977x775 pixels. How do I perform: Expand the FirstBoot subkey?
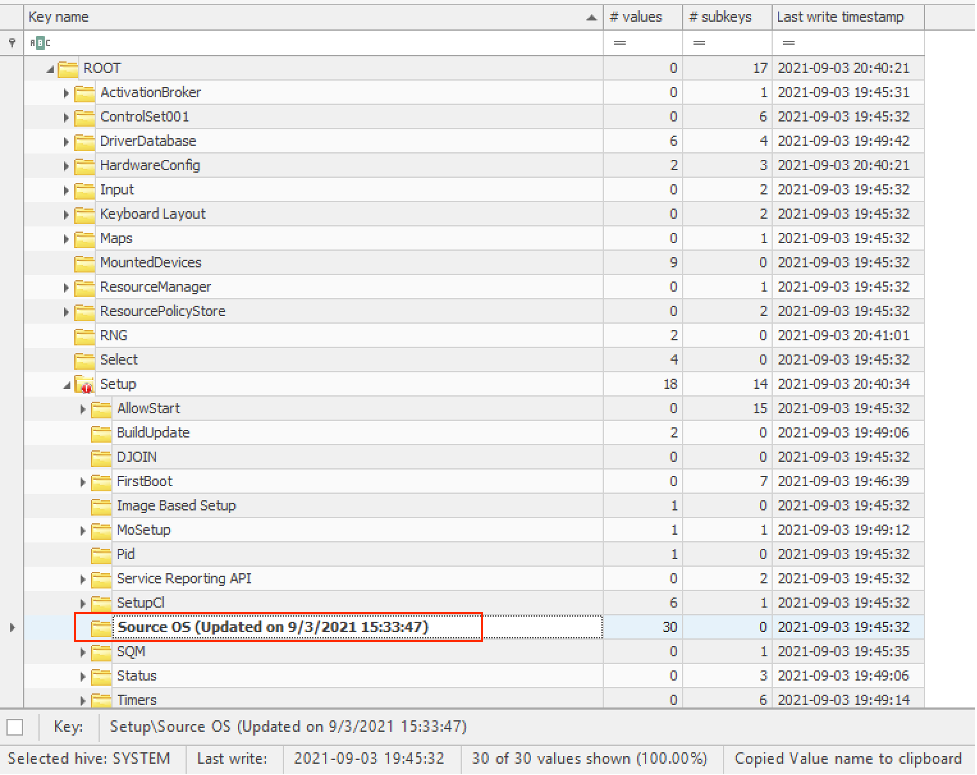point(82,481)
